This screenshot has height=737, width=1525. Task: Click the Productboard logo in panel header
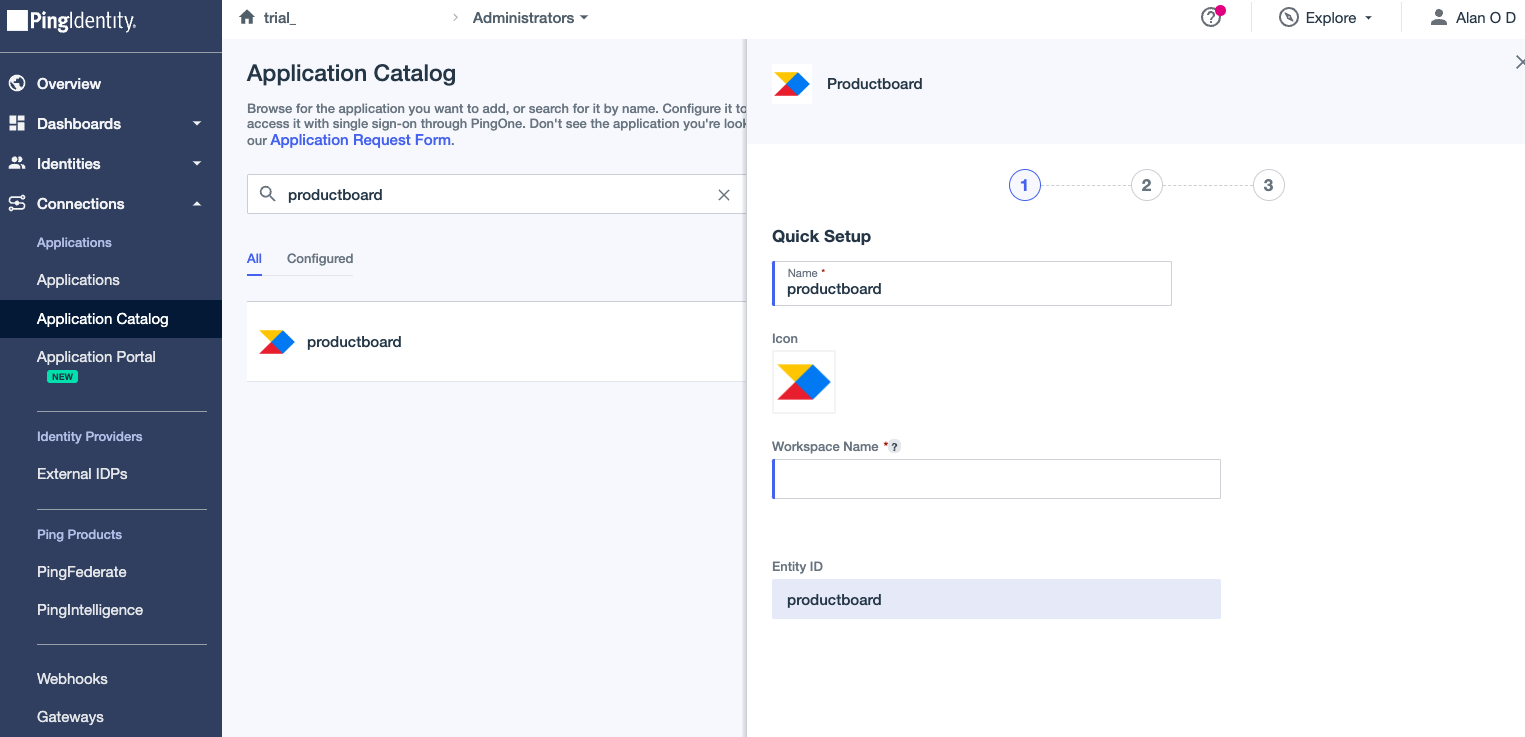pos(792,84)
